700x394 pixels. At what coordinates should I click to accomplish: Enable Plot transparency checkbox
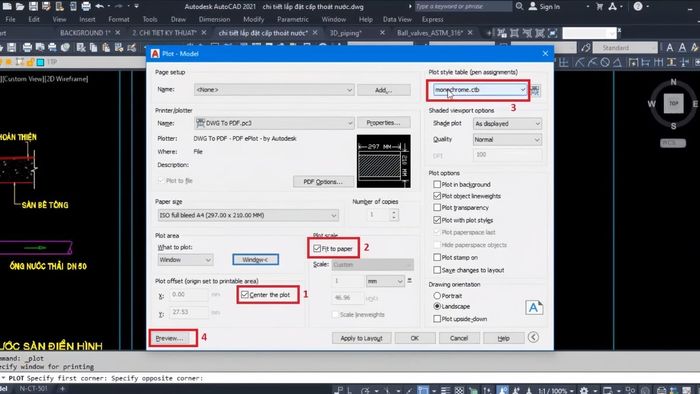point(437,207)
